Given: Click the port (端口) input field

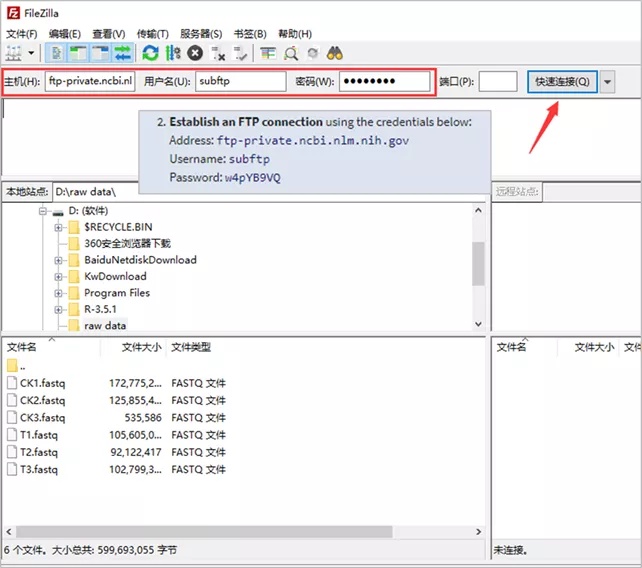Looking at the screenshot, I should coord(498,81).
